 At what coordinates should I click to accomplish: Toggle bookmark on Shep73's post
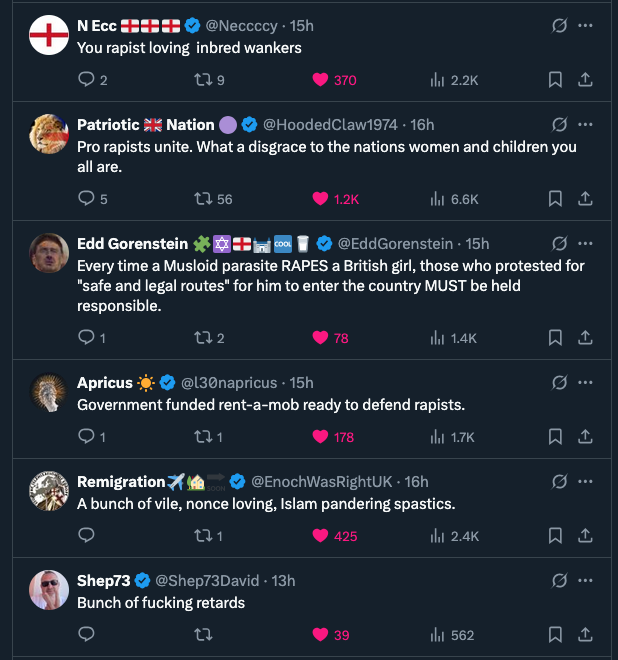(555, 635)
